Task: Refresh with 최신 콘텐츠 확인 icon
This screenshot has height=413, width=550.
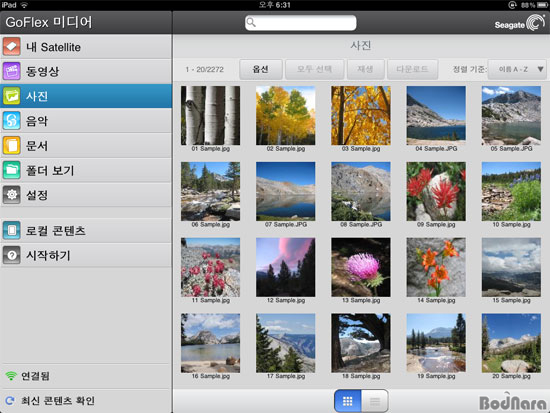Action: [10, 400]
